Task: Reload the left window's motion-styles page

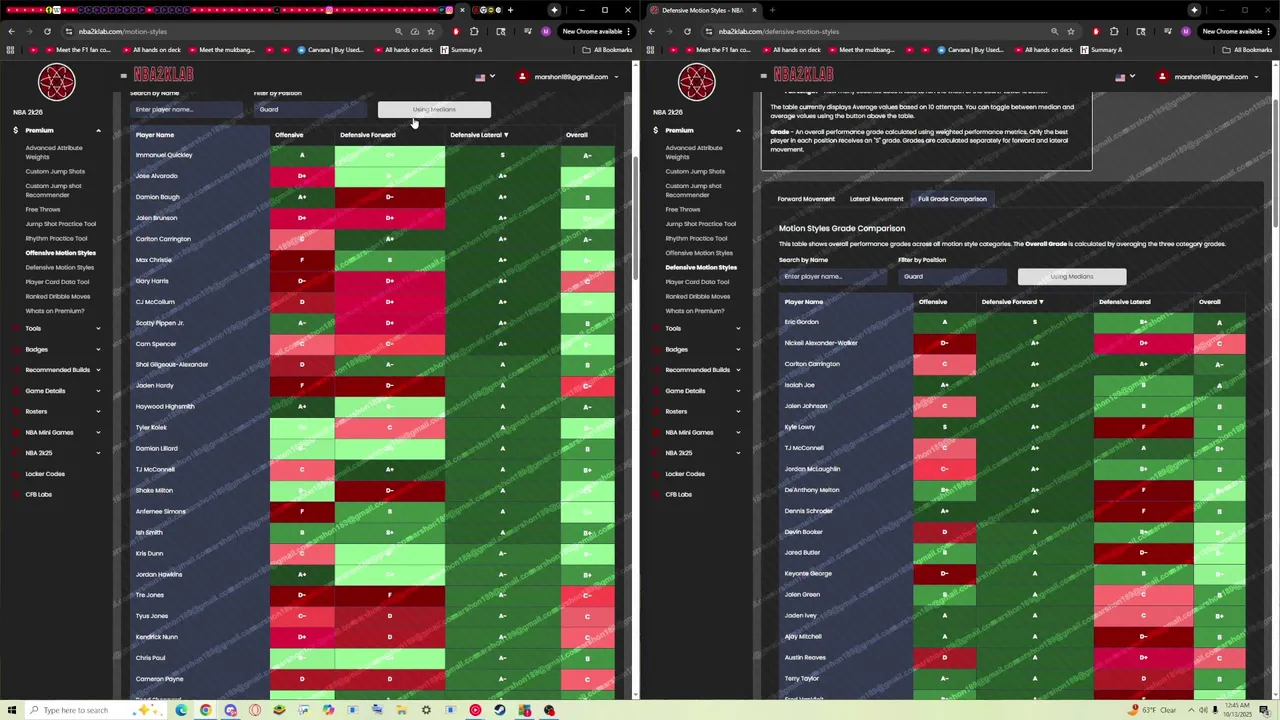Action: coord(47,31)
